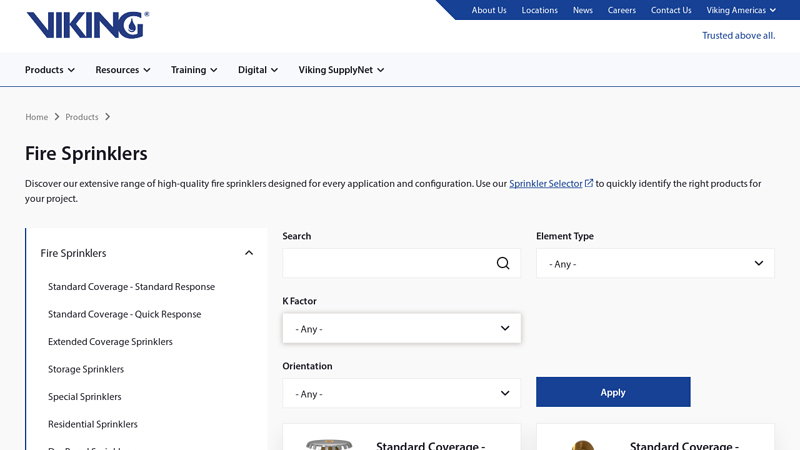Open the Viking SupplyNet menu
This screenshot has height=450, width=800.
click(341, 70)
